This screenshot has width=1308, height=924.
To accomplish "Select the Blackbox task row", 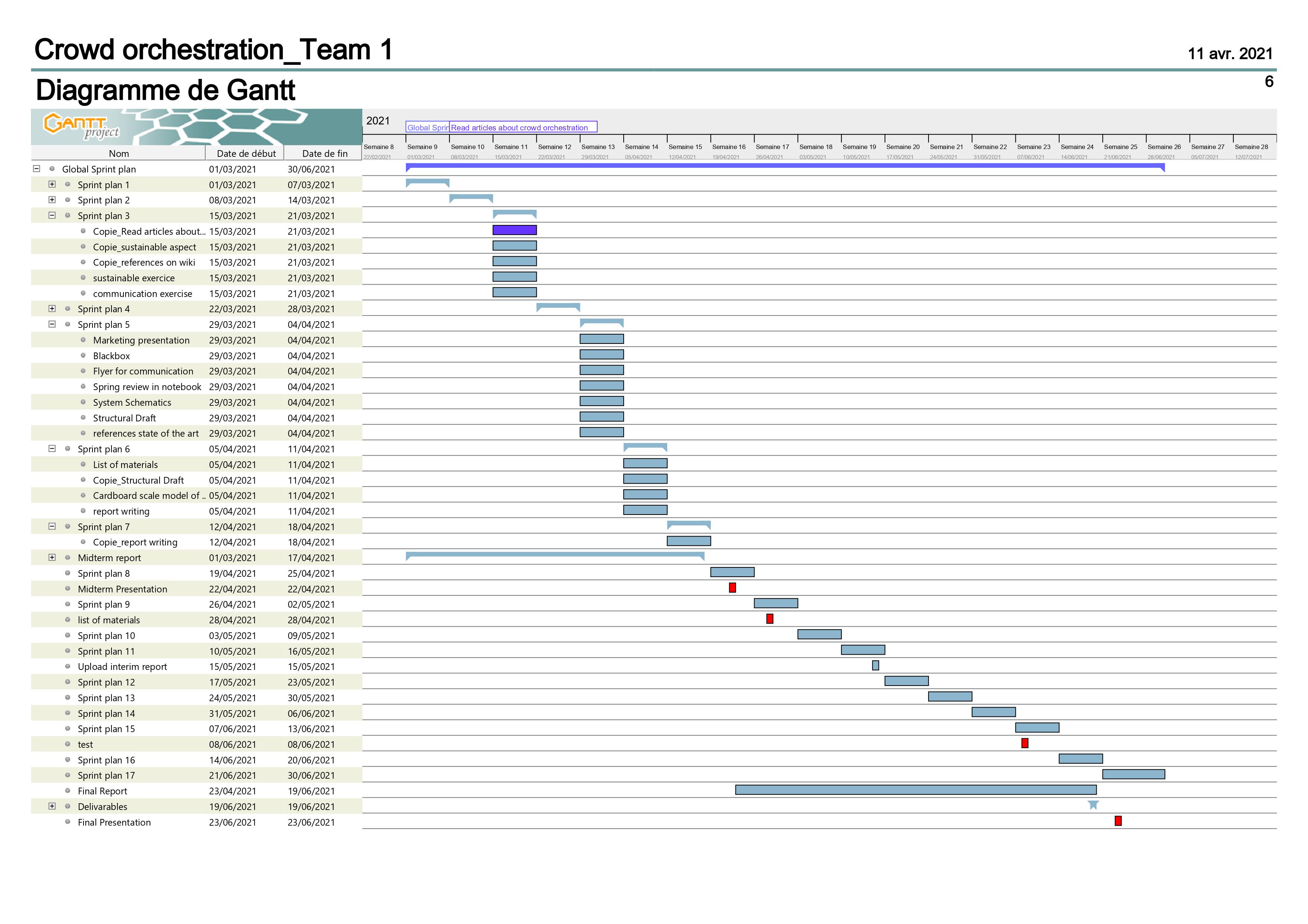I will [x=112, y=356].
